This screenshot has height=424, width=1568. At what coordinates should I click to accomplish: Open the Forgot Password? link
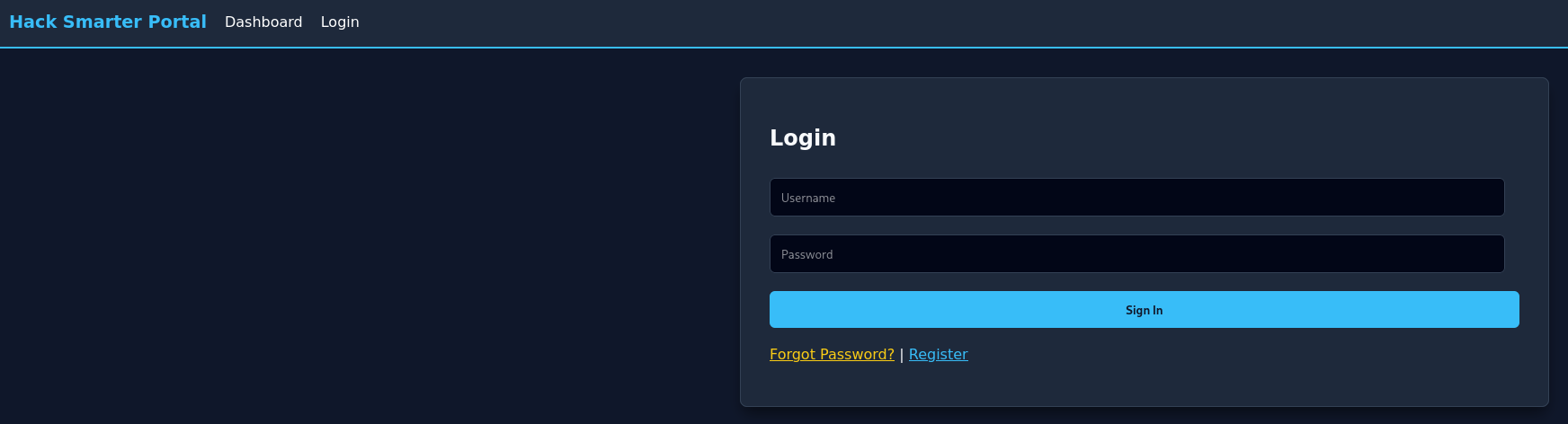(832, 354)
